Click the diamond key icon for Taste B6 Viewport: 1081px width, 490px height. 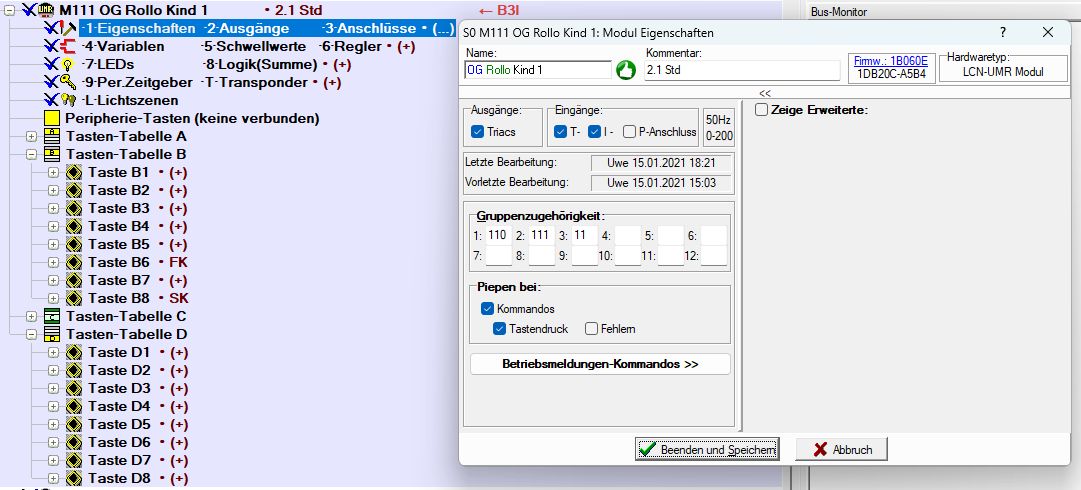pos(74,262)
